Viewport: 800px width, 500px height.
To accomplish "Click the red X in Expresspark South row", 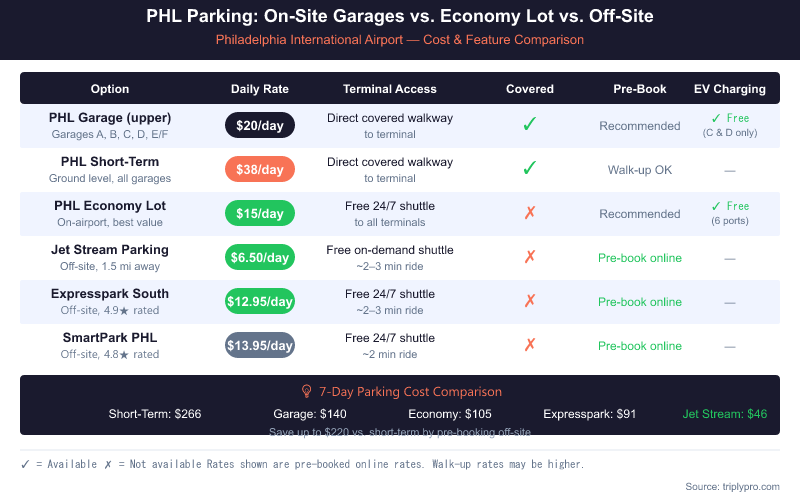I will 530,301.
